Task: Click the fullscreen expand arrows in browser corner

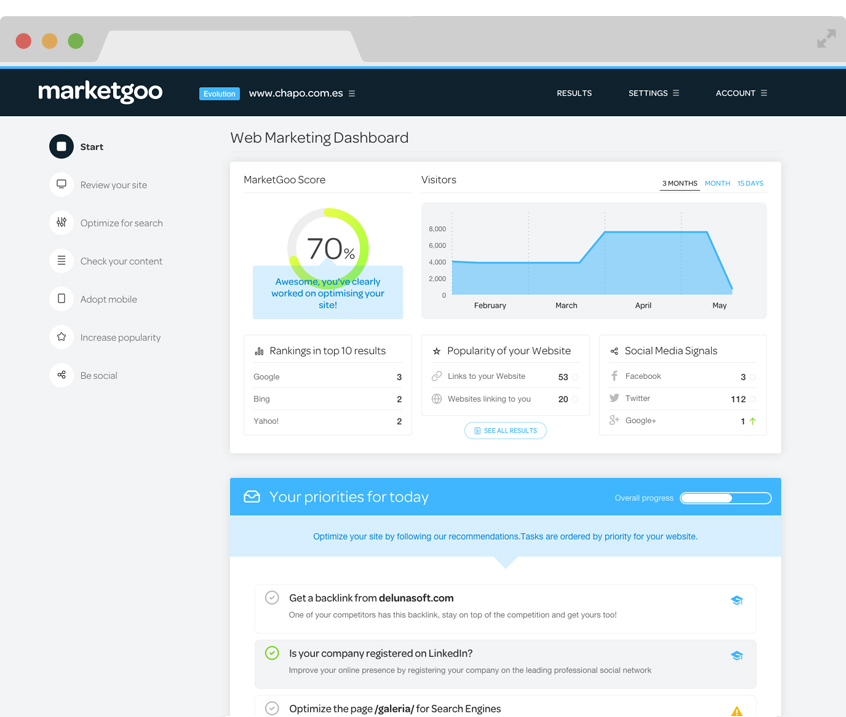Action: click(x=826, y=39)
